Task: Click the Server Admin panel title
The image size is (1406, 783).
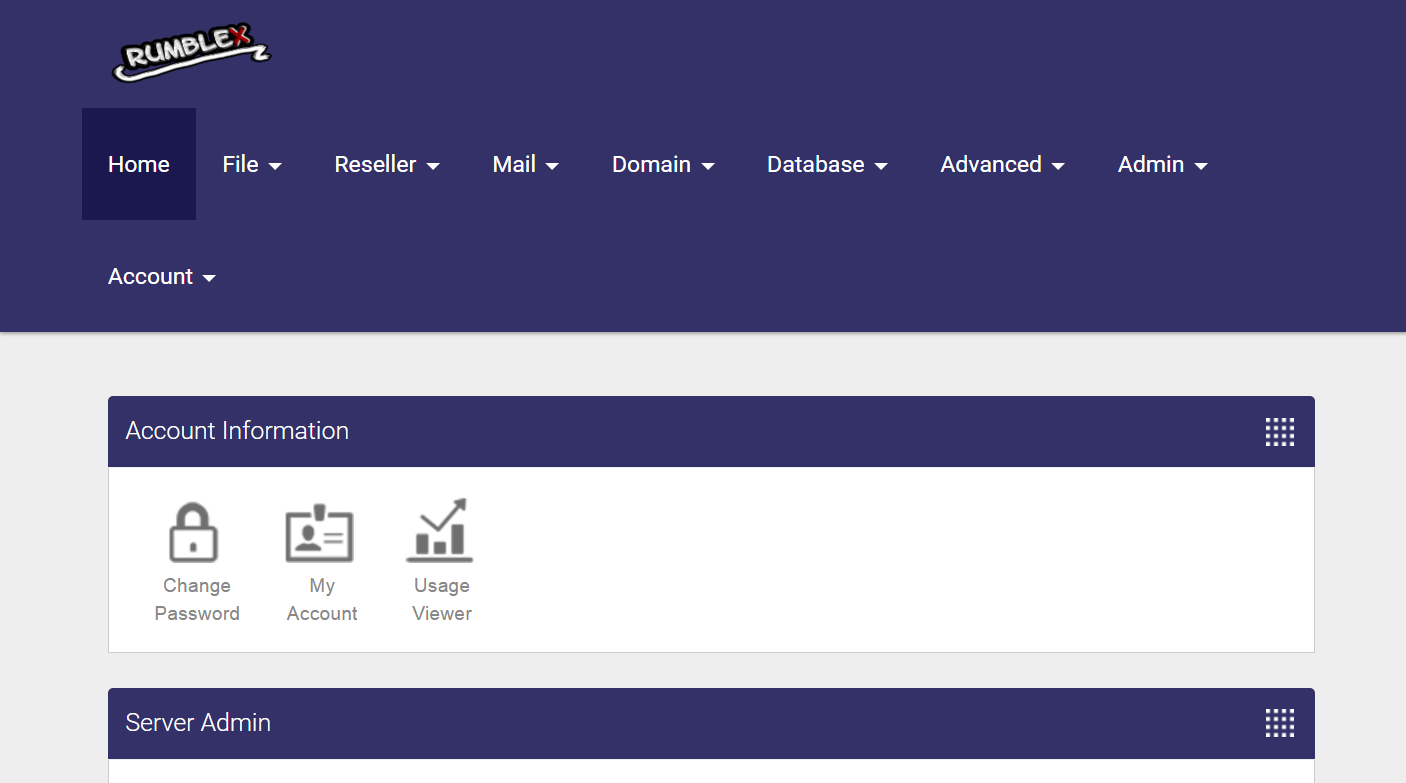Action: [x=198, y=723]
